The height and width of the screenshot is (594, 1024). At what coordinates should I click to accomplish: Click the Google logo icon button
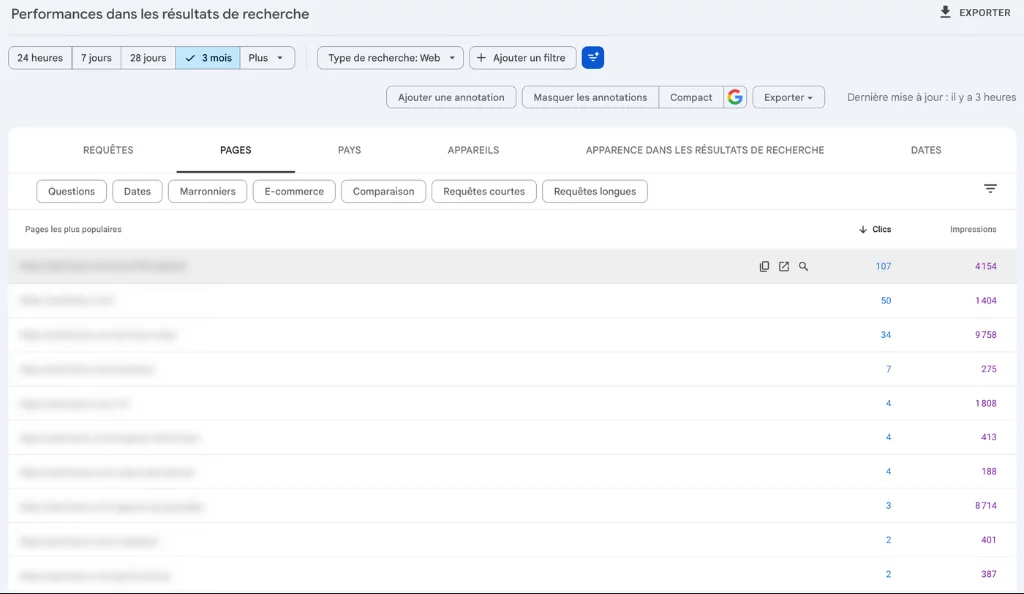[x=736, y=97]
